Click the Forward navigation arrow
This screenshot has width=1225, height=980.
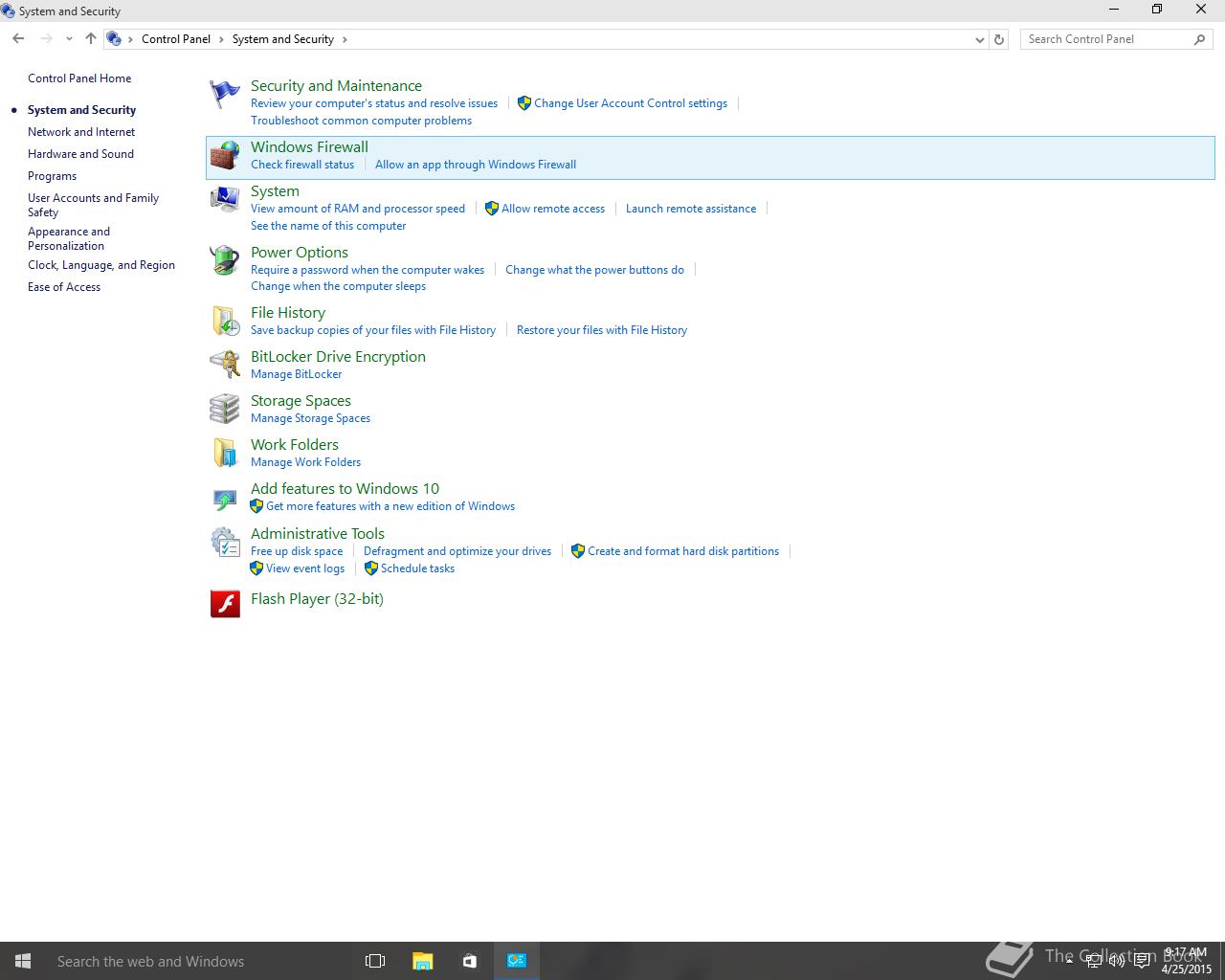(46, 39)
